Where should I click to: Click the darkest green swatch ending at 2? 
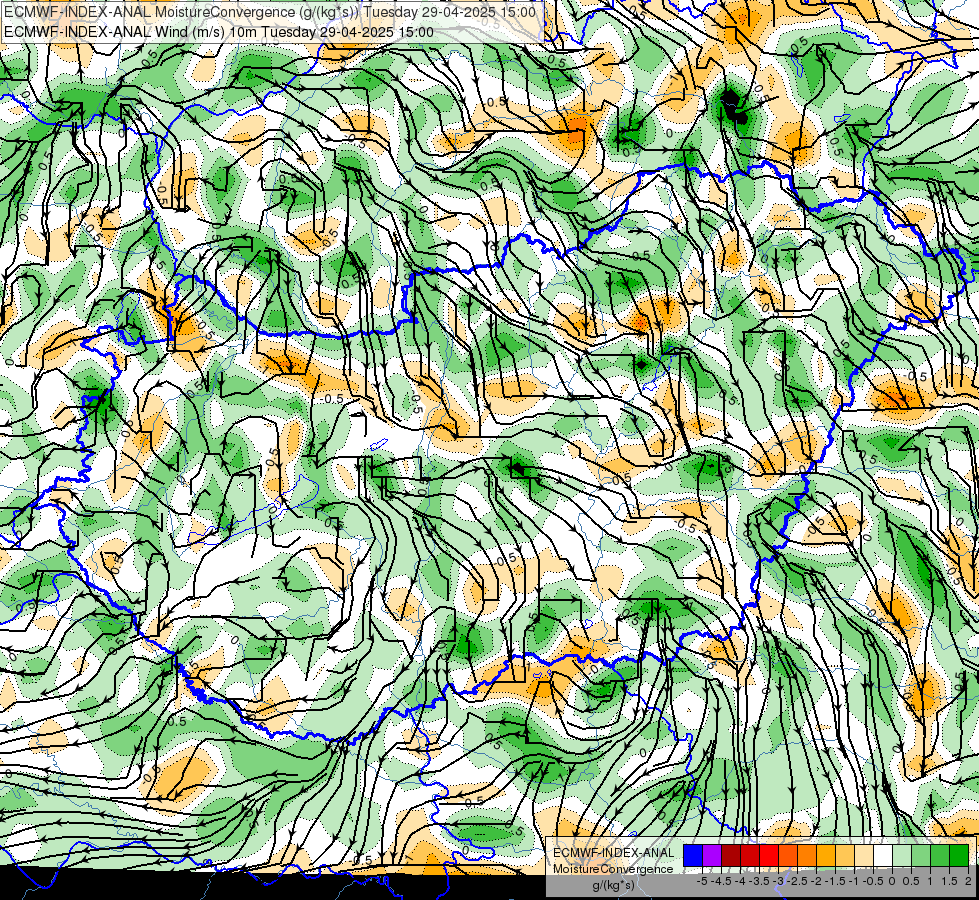tap(959, 855)
